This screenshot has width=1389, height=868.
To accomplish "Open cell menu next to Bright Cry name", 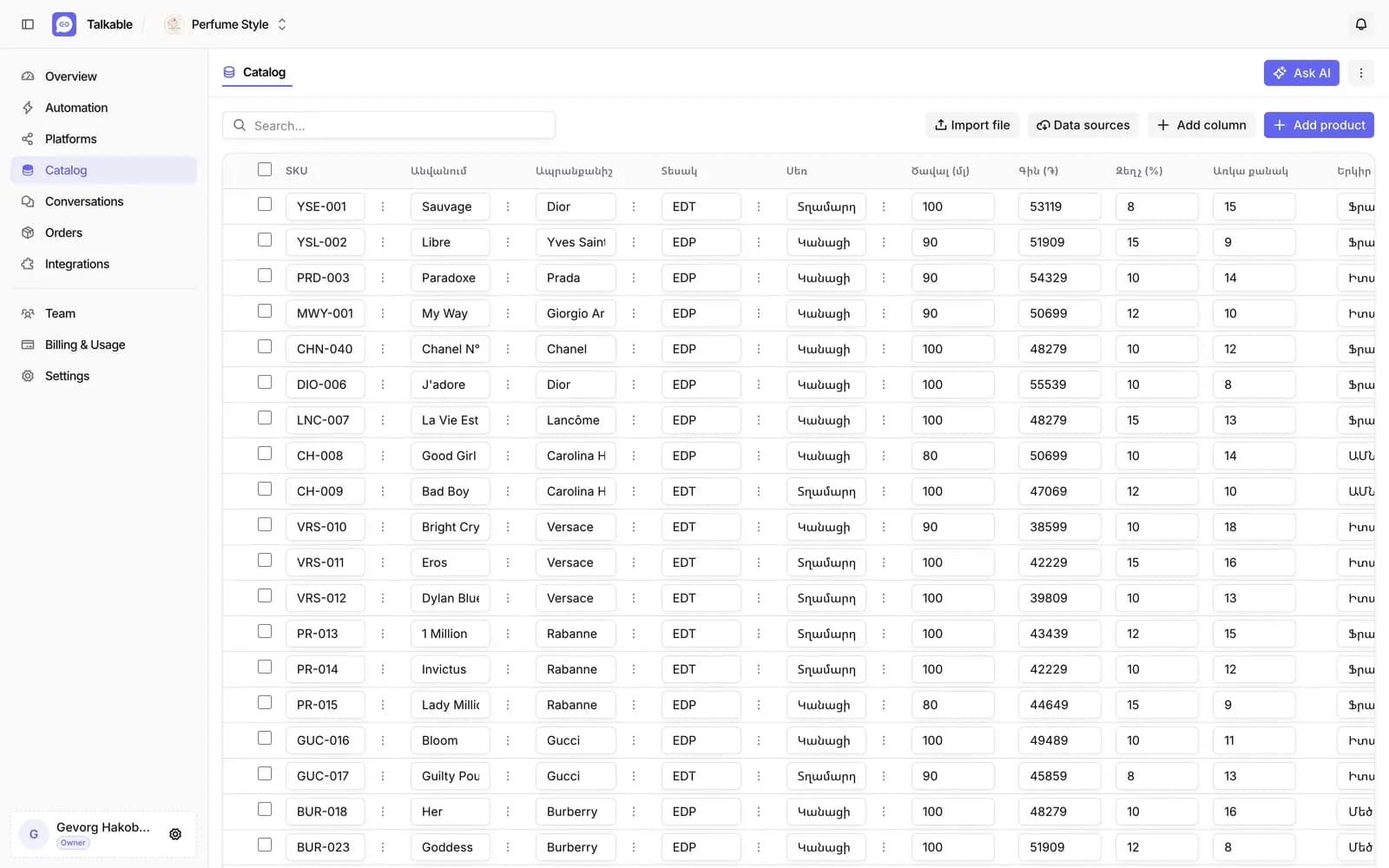I will (508, 527).
